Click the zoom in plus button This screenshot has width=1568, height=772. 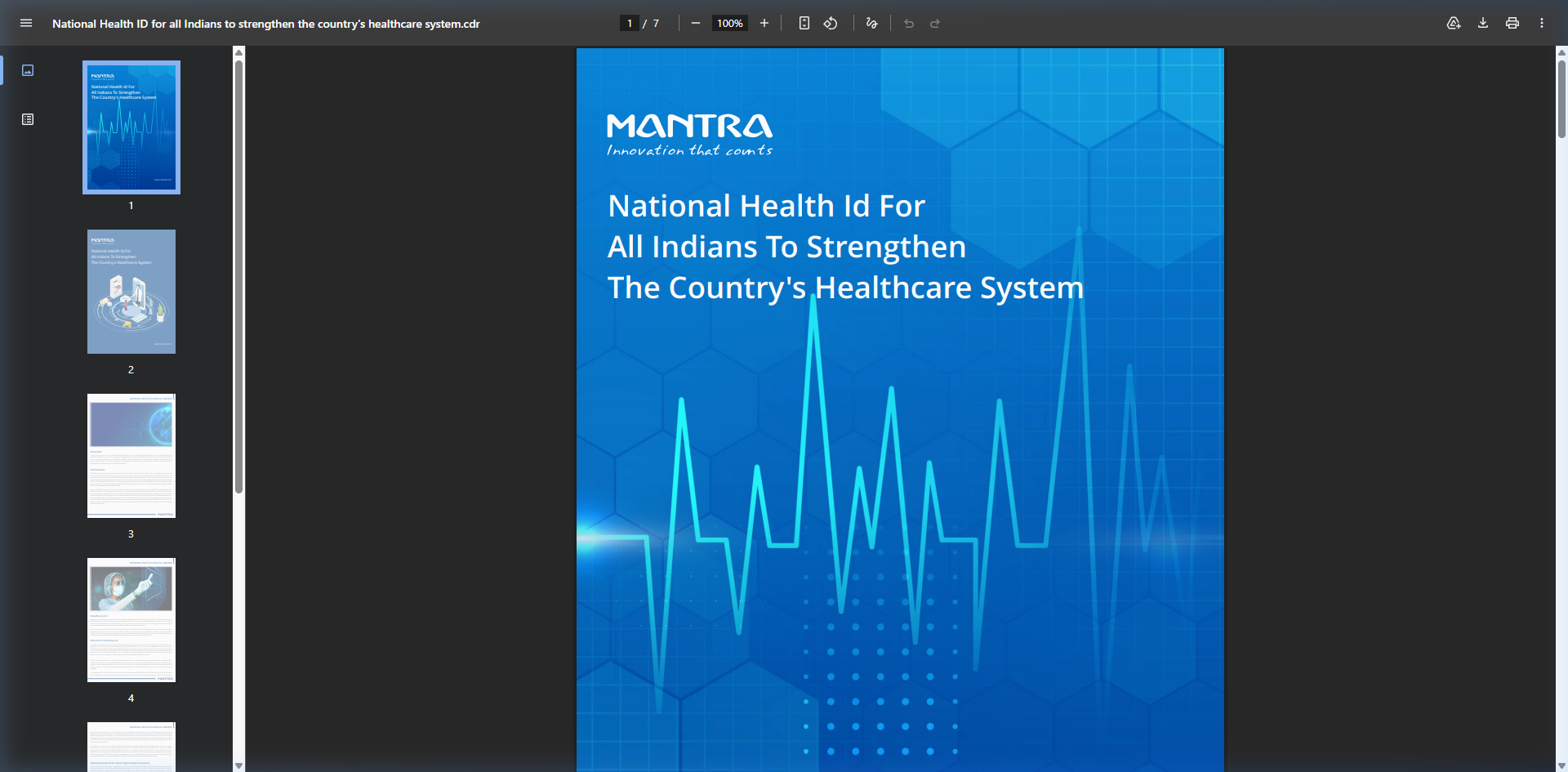pos(764,23)
